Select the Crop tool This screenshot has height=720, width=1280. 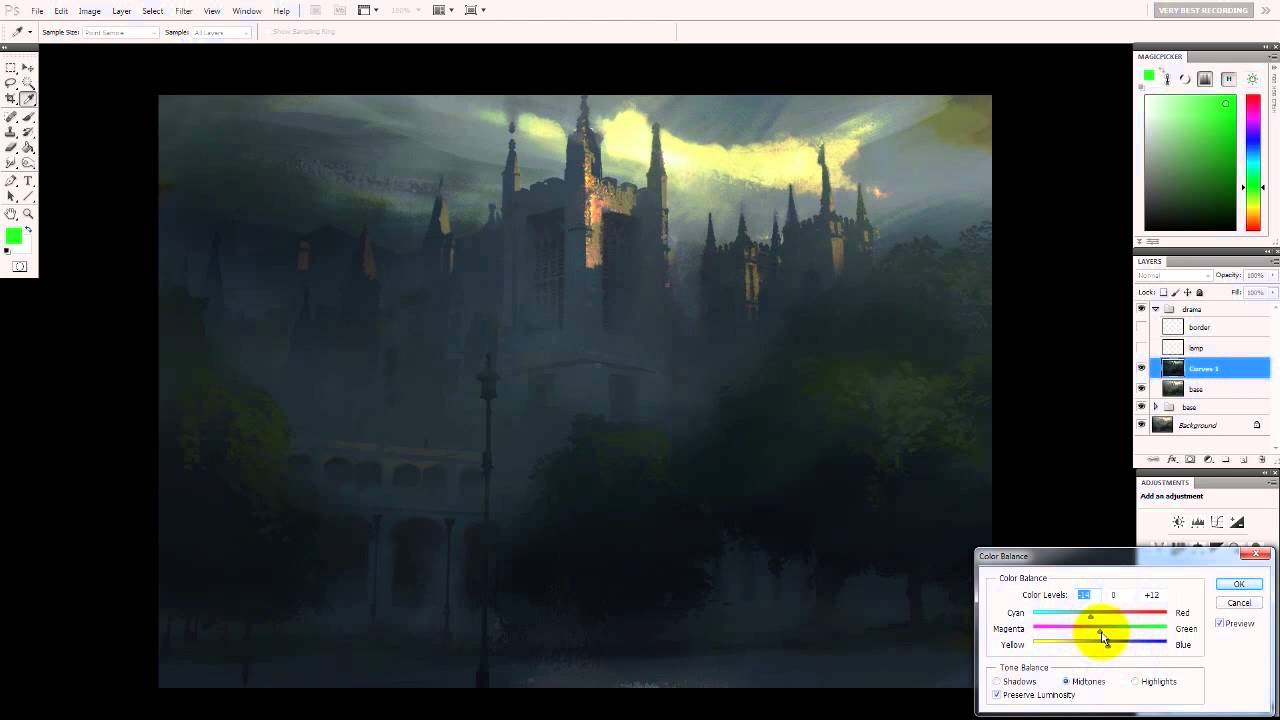point(10,99)
